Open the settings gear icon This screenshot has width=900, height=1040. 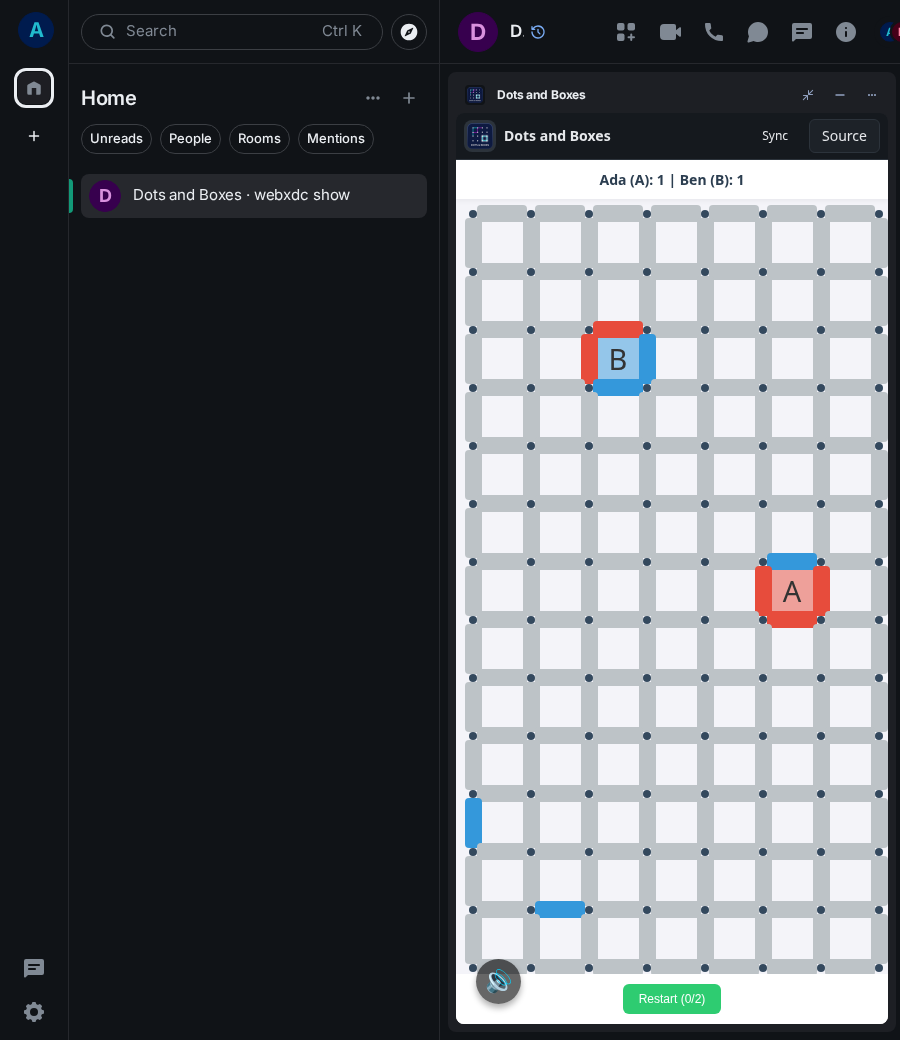tap(34, 1011)
